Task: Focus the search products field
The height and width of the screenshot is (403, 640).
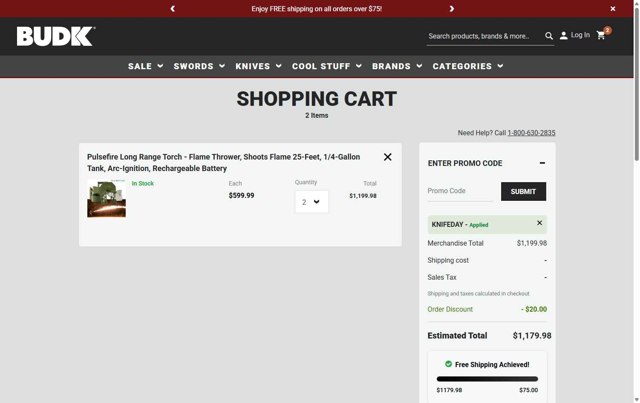Action: (484, 36)
